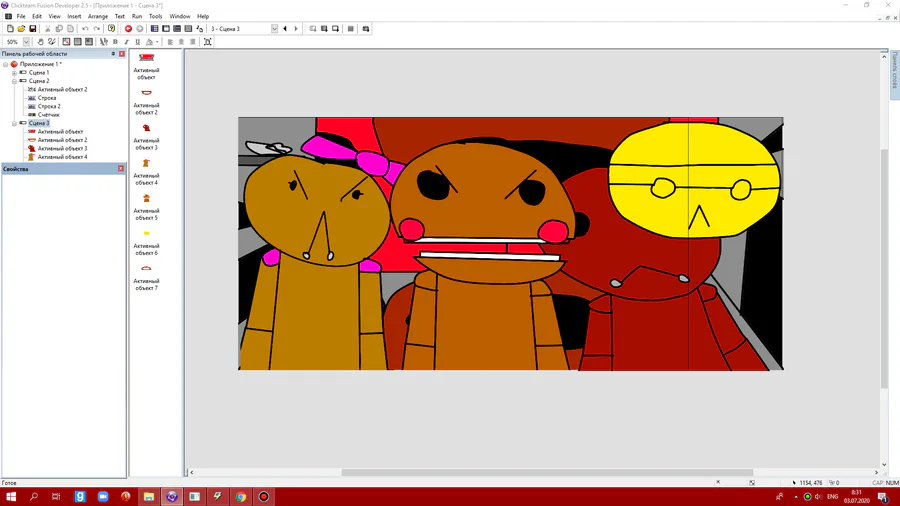Open File Explorer from the taskbar
The image size is (900, 506).
point(149,497)
